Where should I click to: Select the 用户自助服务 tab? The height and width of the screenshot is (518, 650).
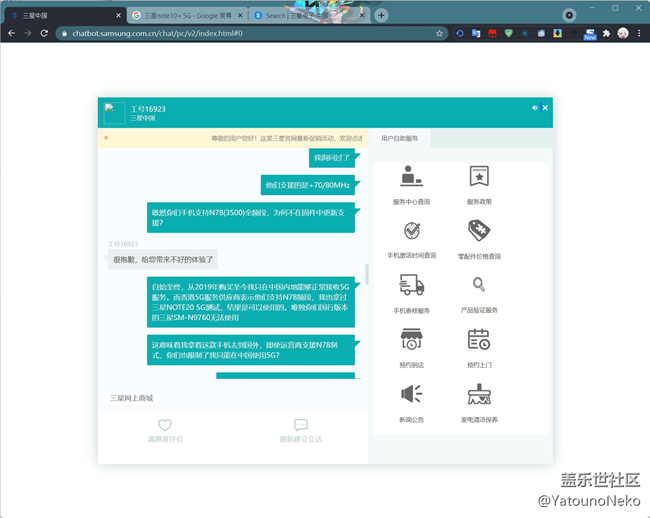click(400, 138)
